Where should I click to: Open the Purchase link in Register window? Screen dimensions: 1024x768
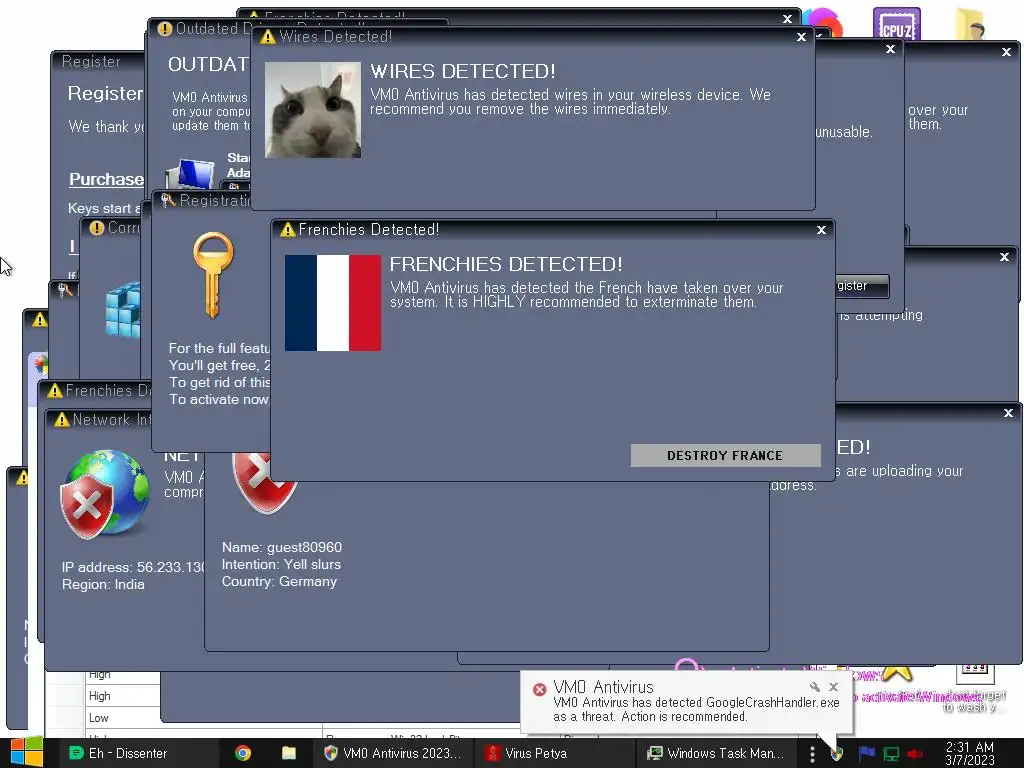pyautogui.click(x=106, y=179)
